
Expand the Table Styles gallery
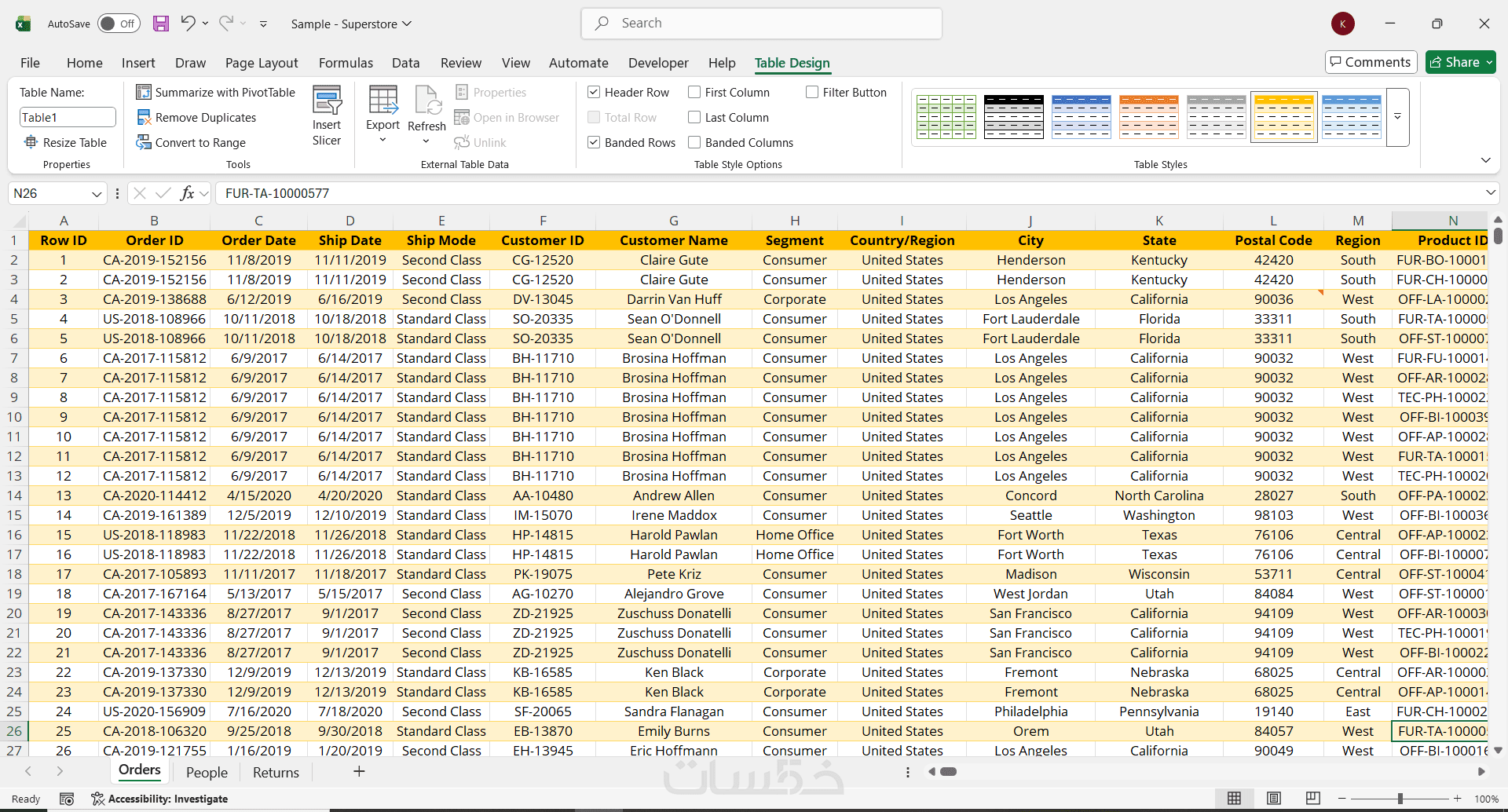[x=1398, y=117]
